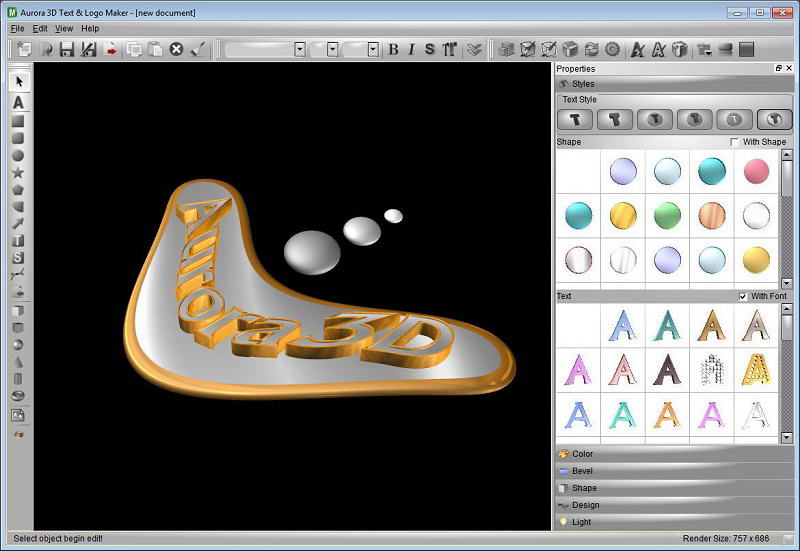Viewport: 800px width, 551px height.
Task: Select the arrow pointer tool
Action: click(18, 82)
